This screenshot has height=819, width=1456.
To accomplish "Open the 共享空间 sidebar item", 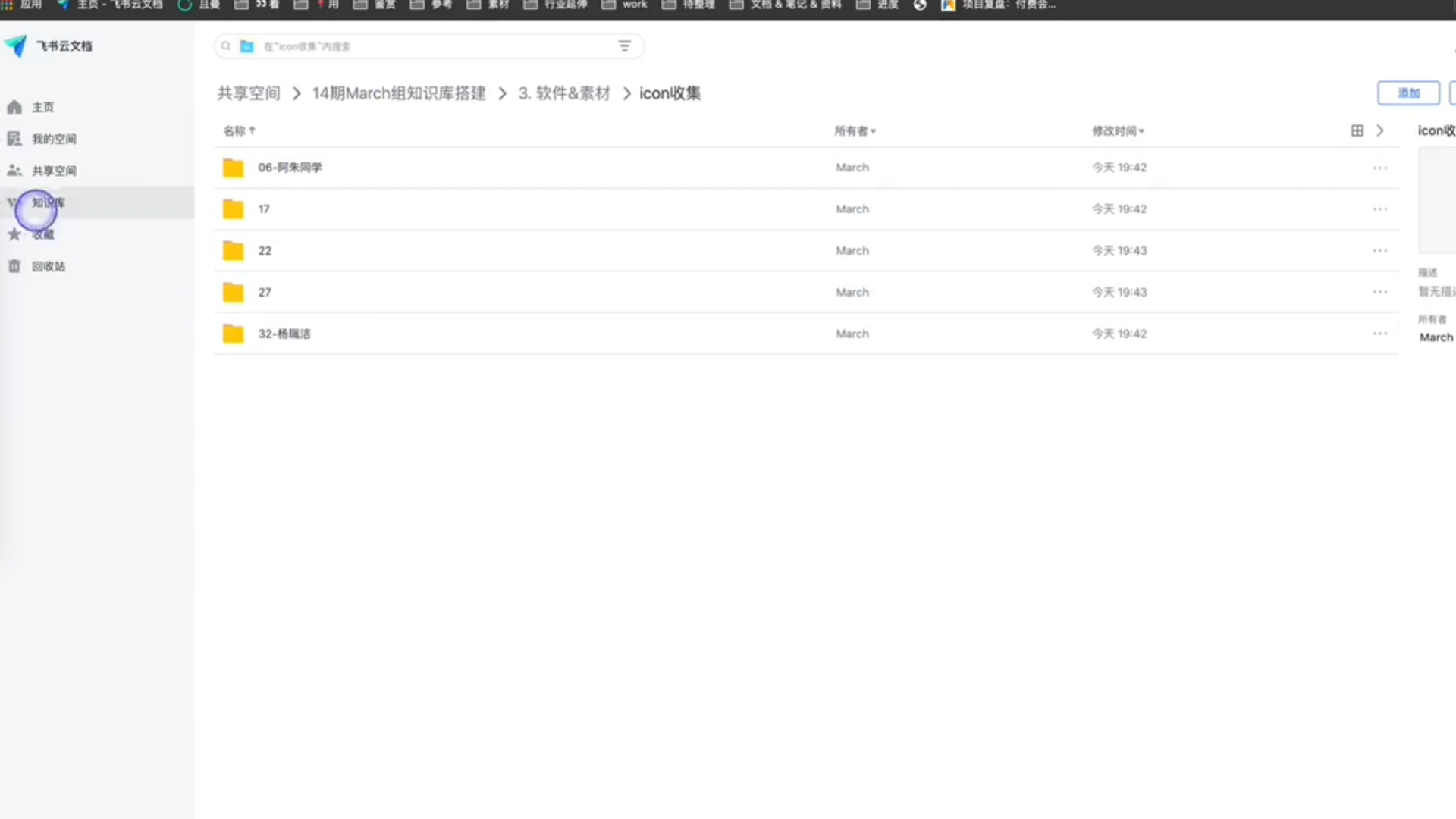I will point(53,171).
